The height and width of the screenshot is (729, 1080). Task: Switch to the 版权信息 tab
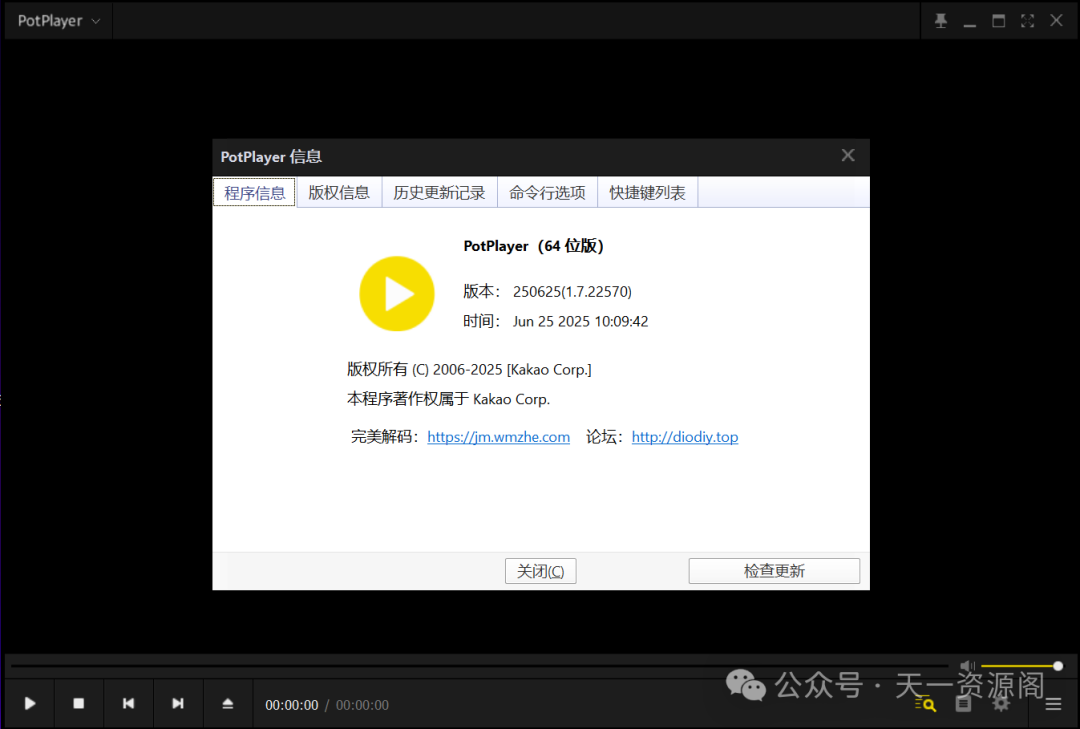339,192
